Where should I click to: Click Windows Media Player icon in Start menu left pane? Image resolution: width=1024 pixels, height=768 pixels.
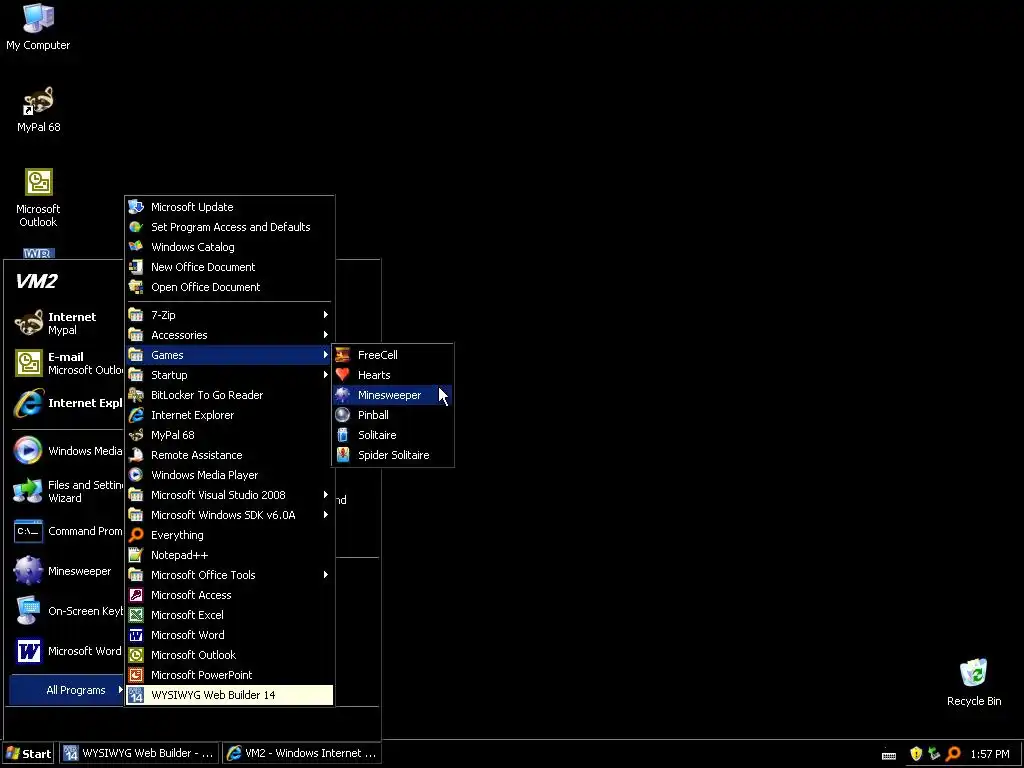tap(28, 451)
